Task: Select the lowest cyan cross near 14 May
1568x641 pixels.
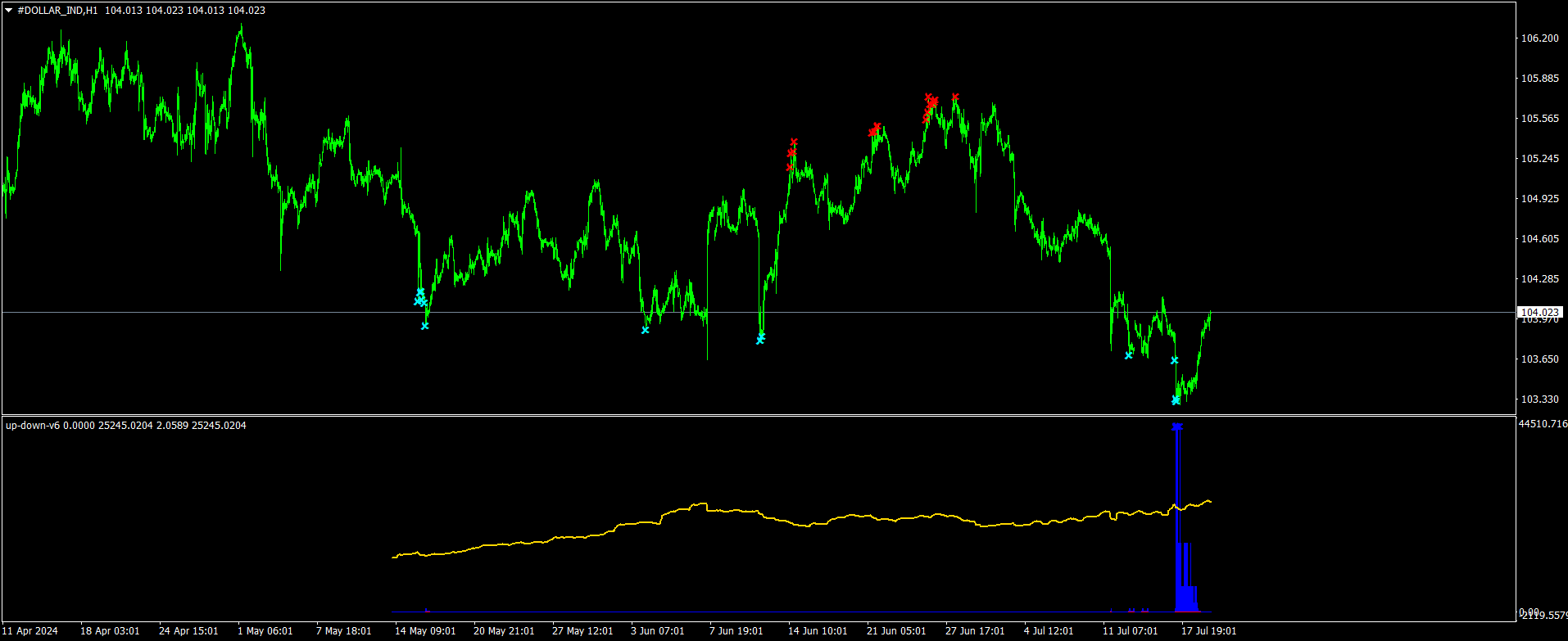Action: 424,326
